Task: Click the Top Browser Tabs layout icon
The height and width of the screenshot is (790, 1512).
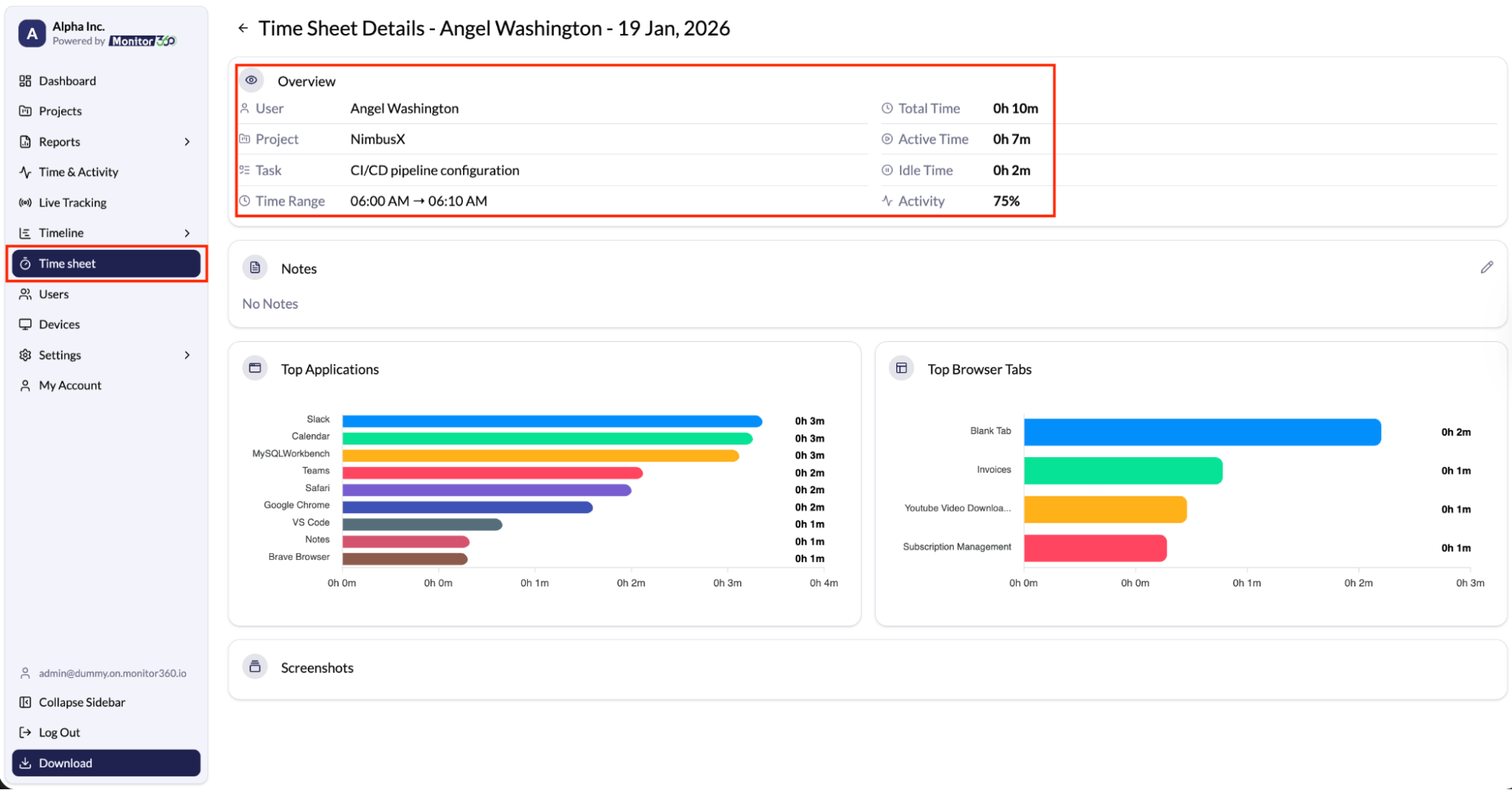Action: 902,369
